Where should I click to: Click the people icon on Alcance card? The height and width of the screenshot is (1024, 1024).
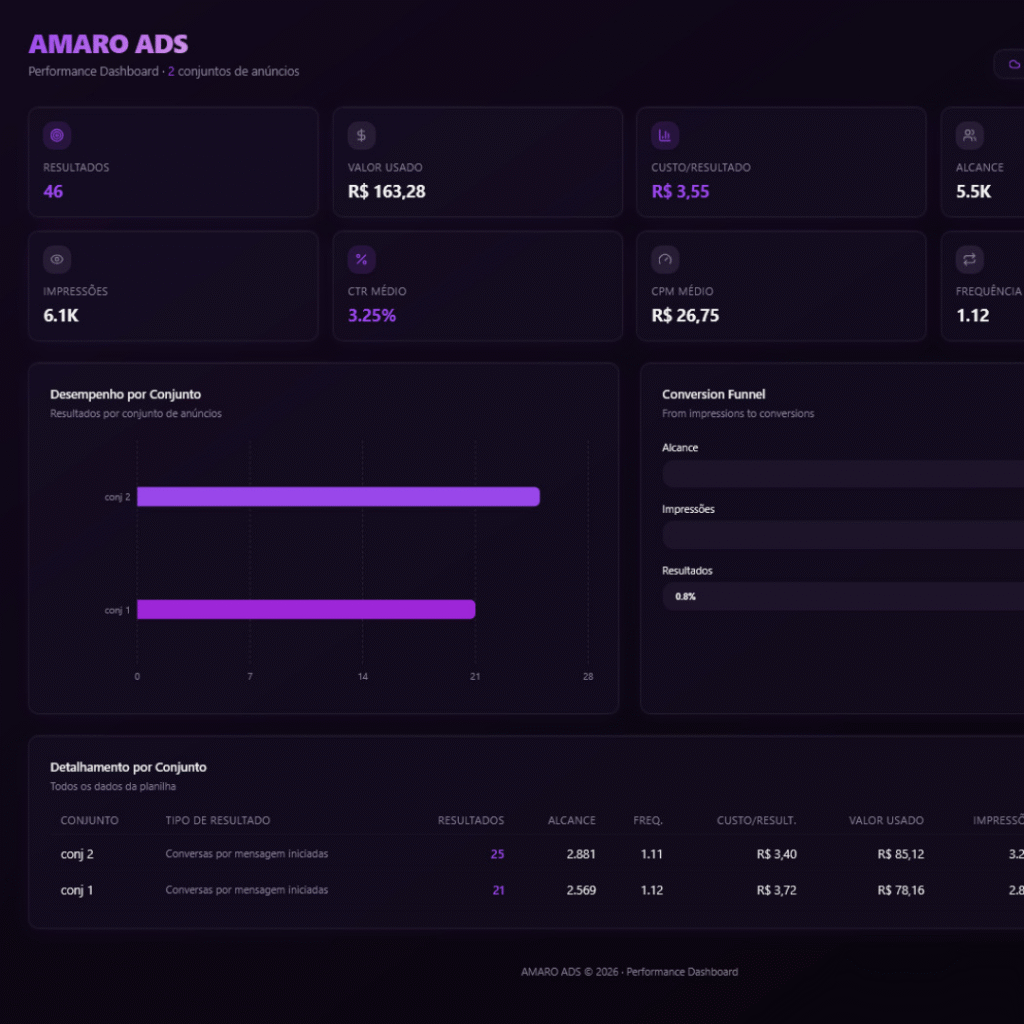(x=969, y=136)
